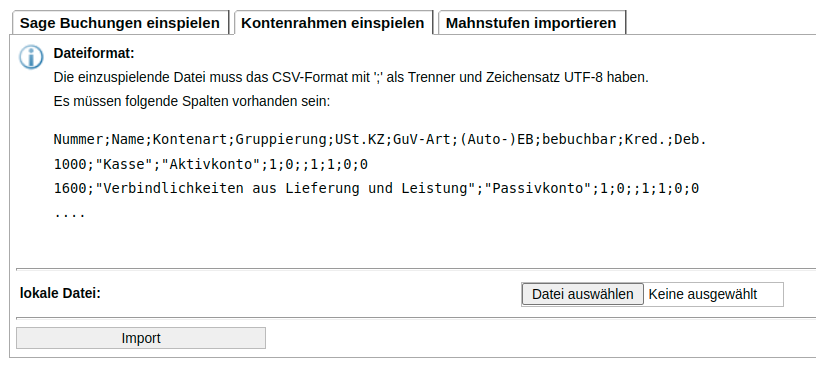Click the blue info icon beside Dateiformat
816x368 pixels.
pos(31,57)
